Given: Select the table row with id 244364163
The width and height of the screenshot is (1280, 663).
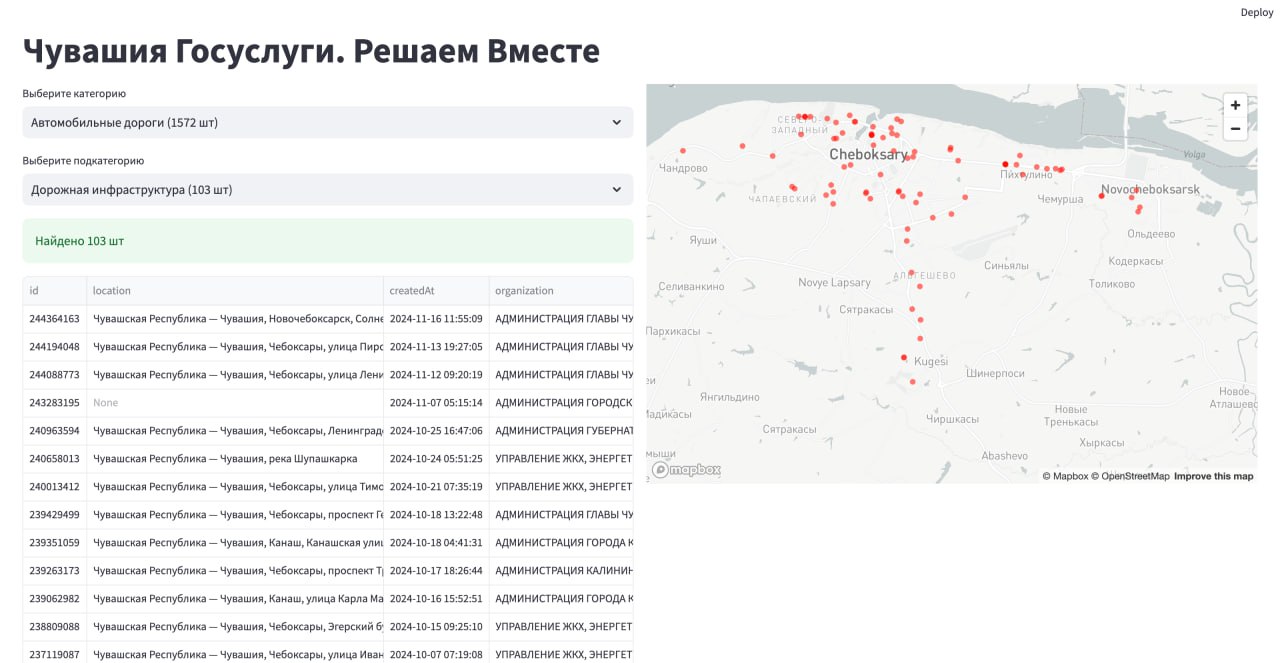Looking at the screenshot, I should click(327, 318).
